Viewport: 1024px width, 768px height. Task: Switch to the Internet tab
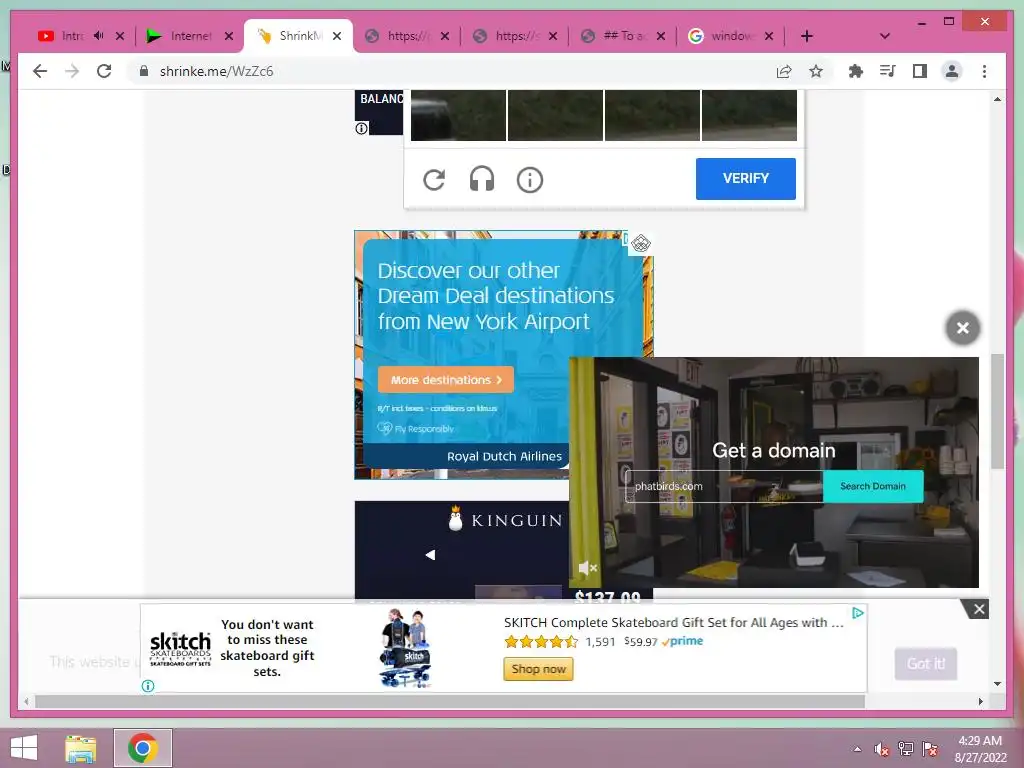[x=190, y=36]
